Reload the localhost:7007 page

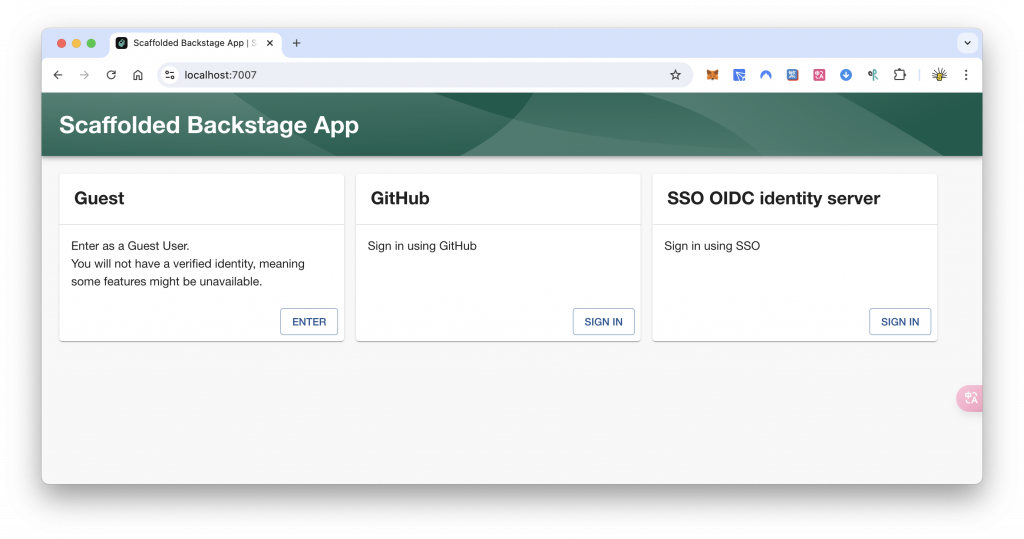pyautogui.click(x=111, y=75)
